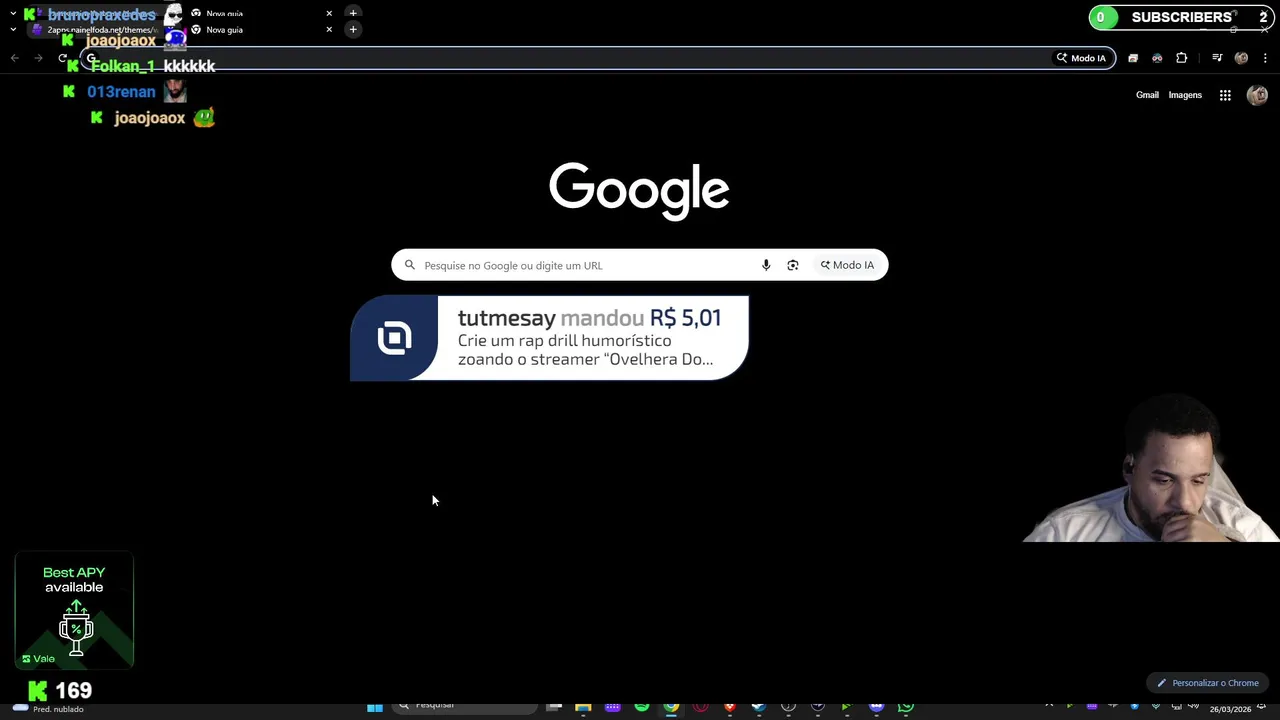Open File Explorer from the taskbar
Screen dimensions: 1280x720
(x=583, y=707)
